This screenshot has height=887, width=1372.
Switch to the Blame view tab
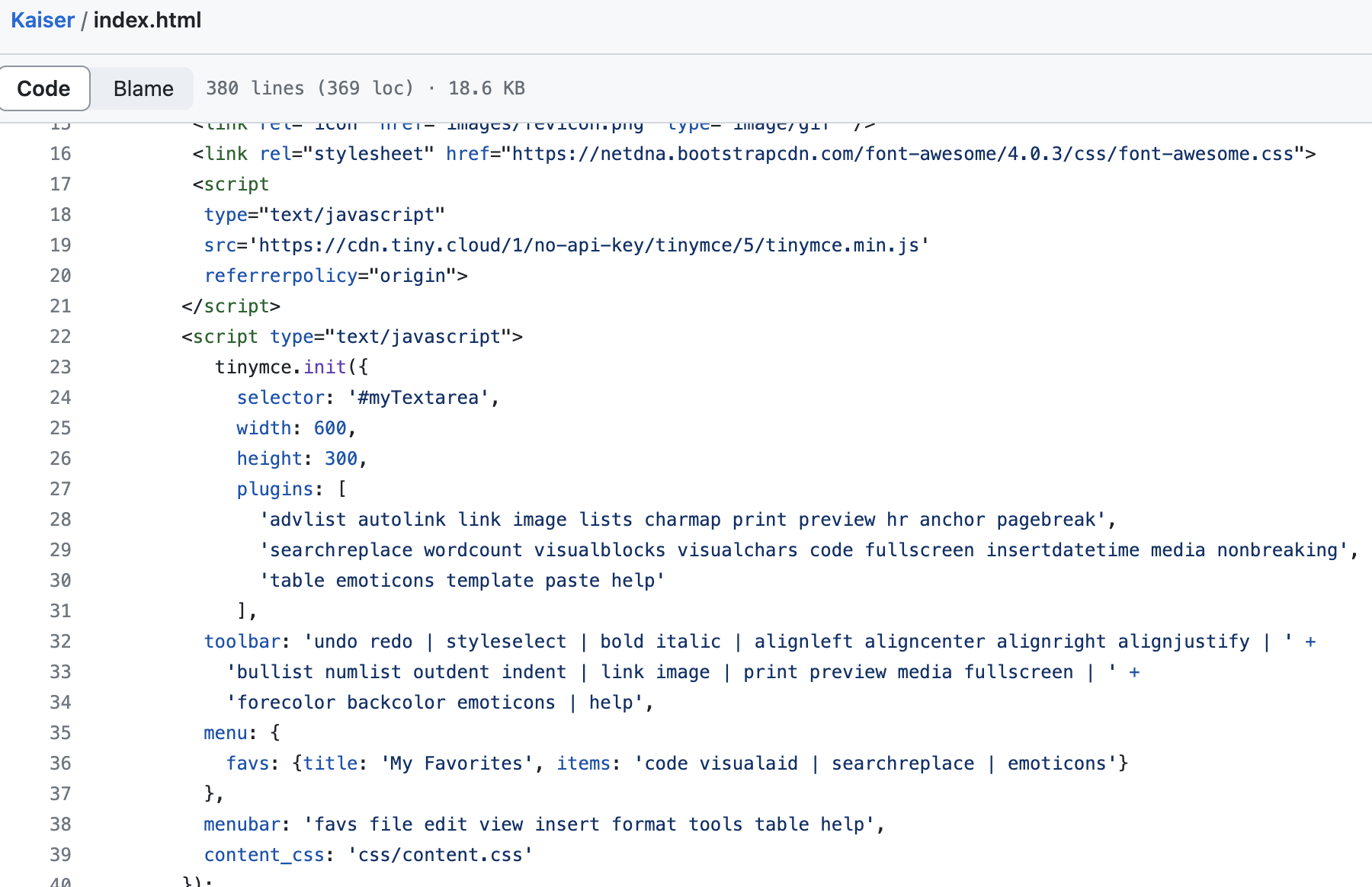tap(143, 88)
